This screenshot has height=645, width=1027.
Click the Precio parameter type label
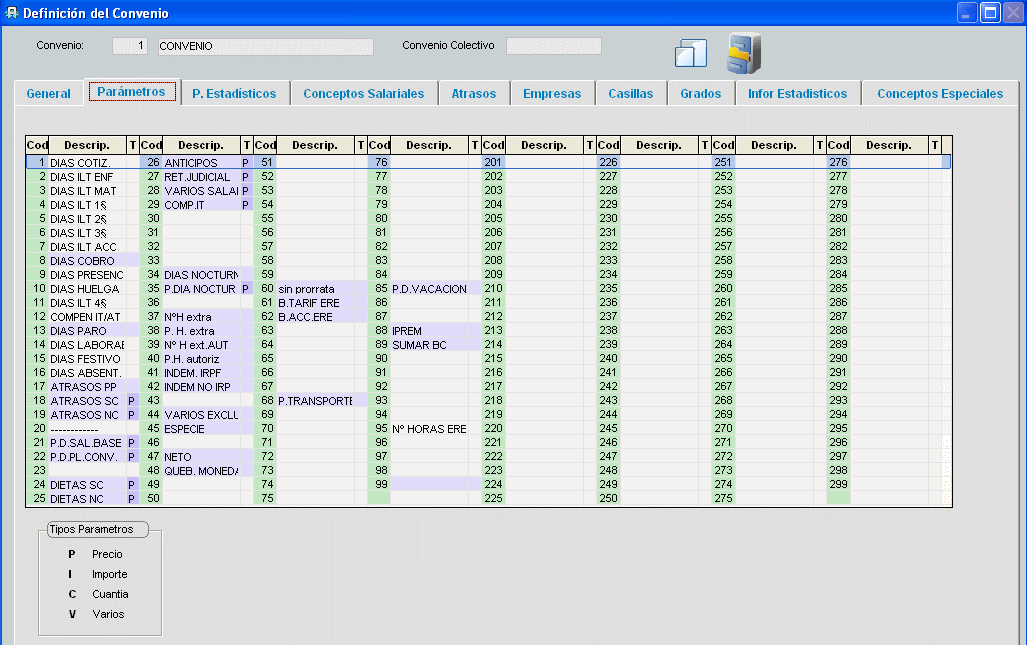tap(107, 554)
